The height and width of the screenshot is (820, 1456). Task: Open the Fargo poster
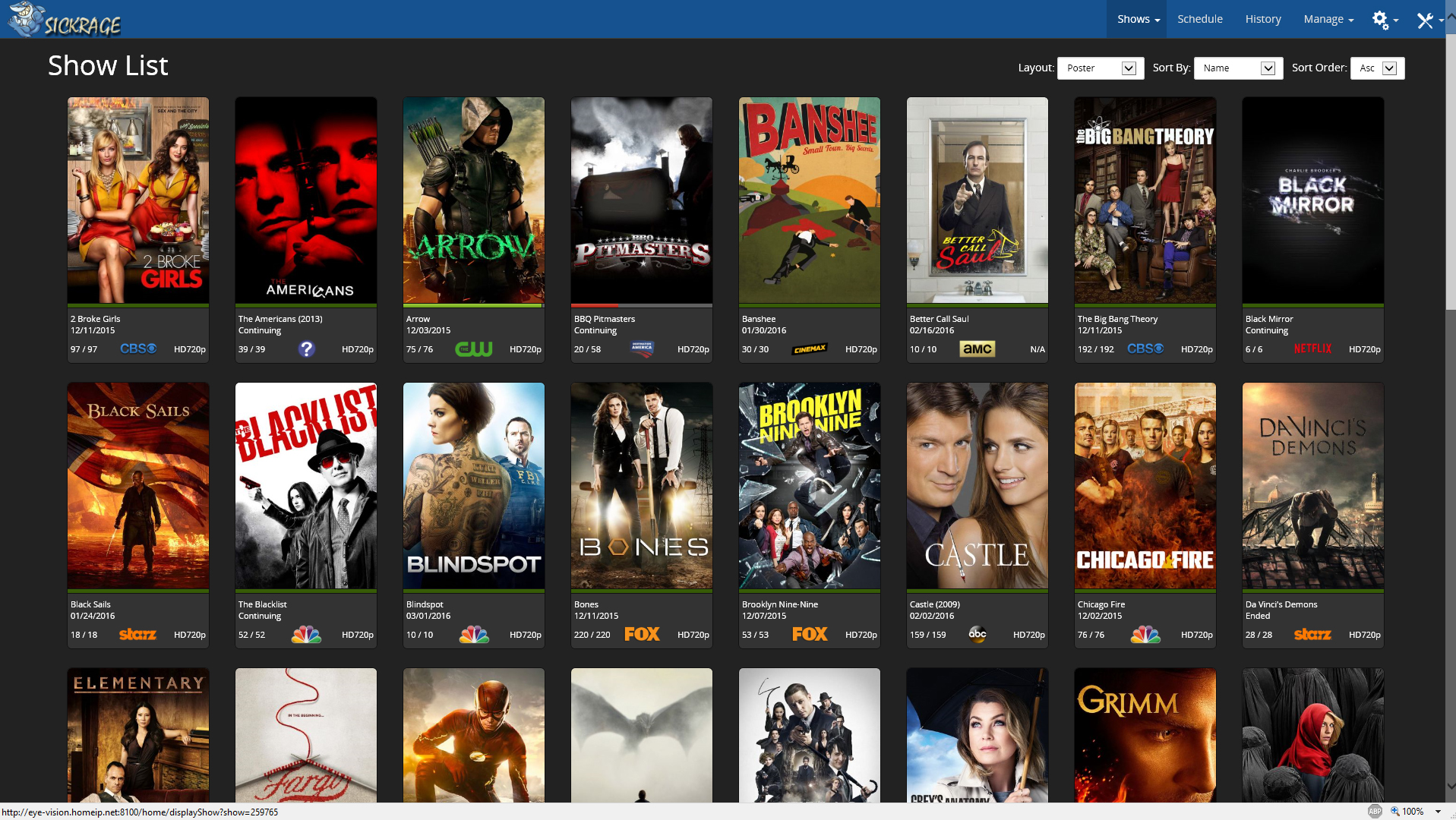point(306,735)
